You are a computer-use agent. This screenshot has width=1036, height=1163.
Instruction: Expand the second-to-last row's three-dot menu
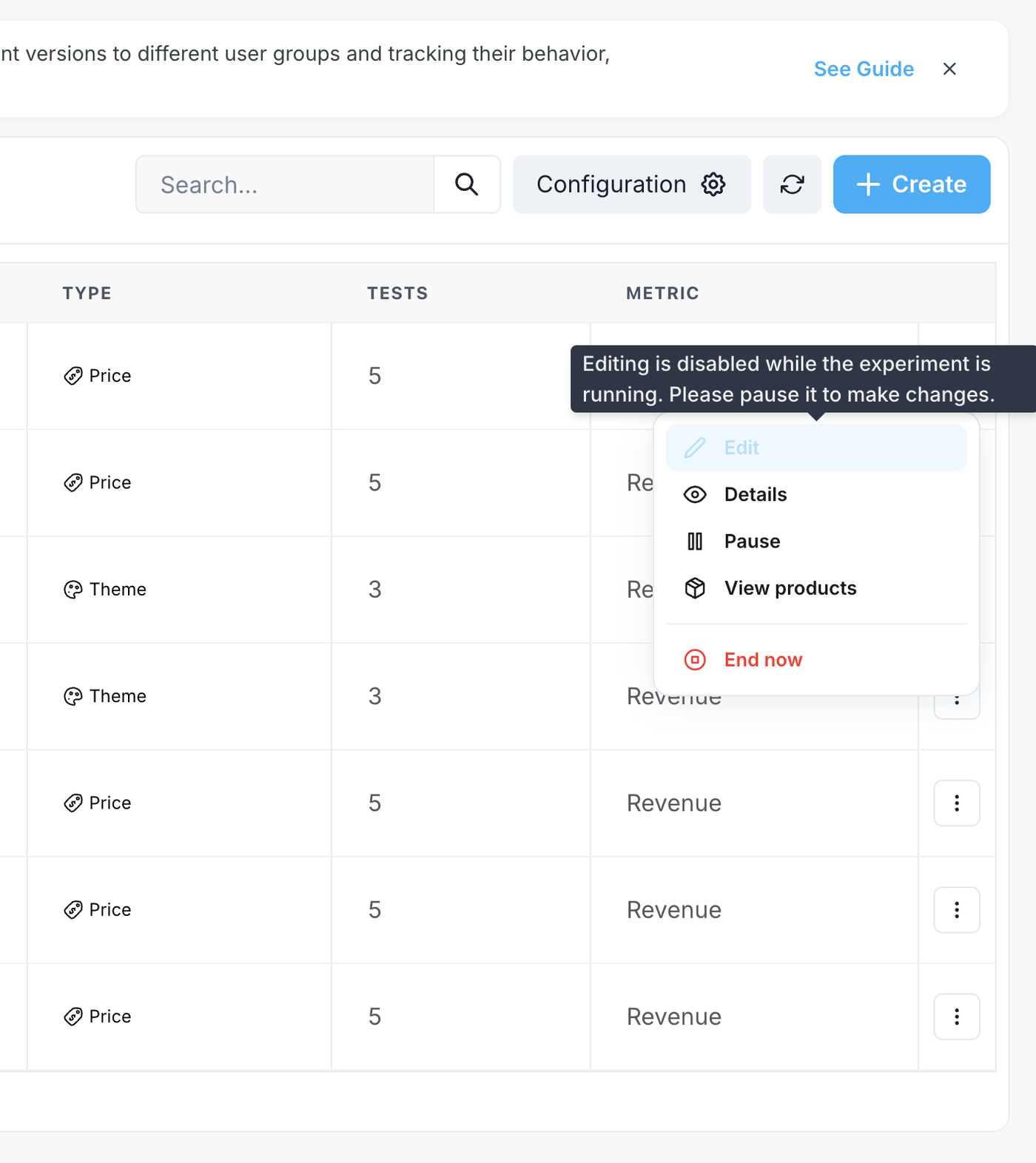[x=957, y=910]
